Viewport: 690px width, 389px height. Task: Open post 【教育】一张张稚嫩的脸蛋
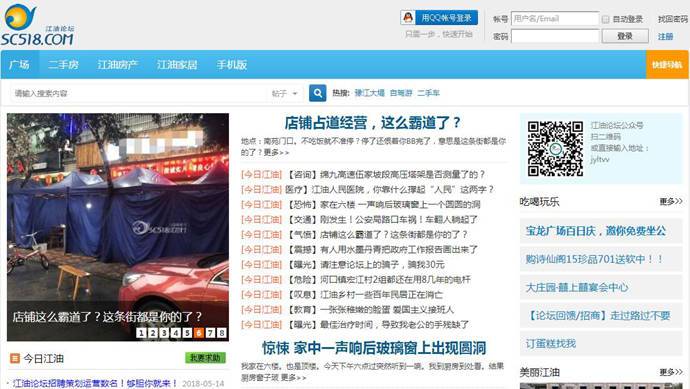pyautogui.click(x=370, y=309)
